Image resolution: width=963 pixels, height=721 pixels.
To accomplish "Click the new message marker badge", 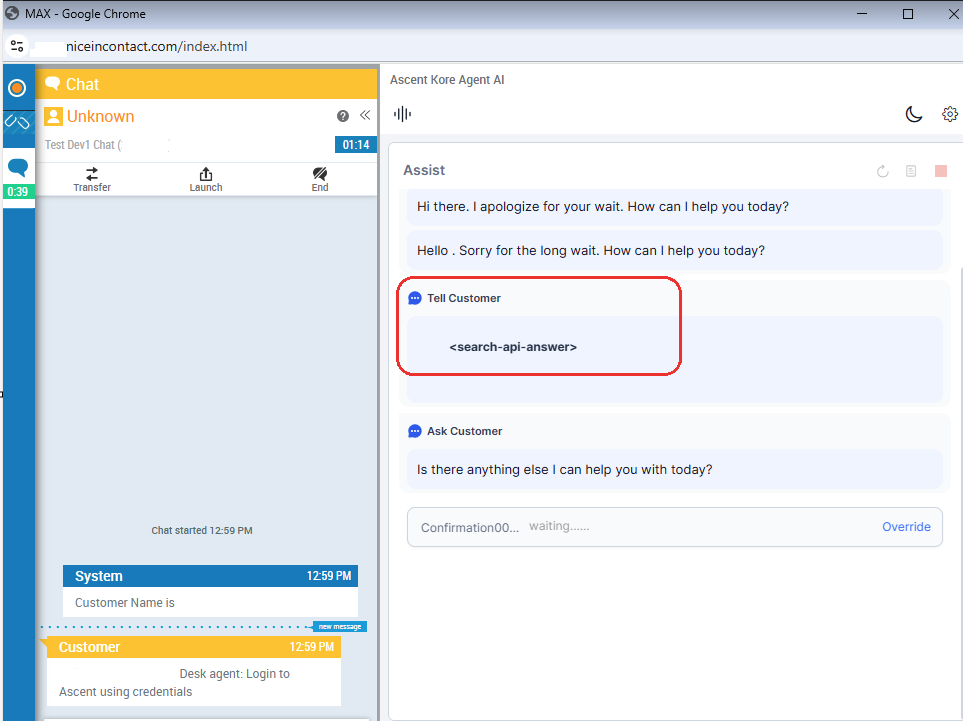I will (340, 626).
